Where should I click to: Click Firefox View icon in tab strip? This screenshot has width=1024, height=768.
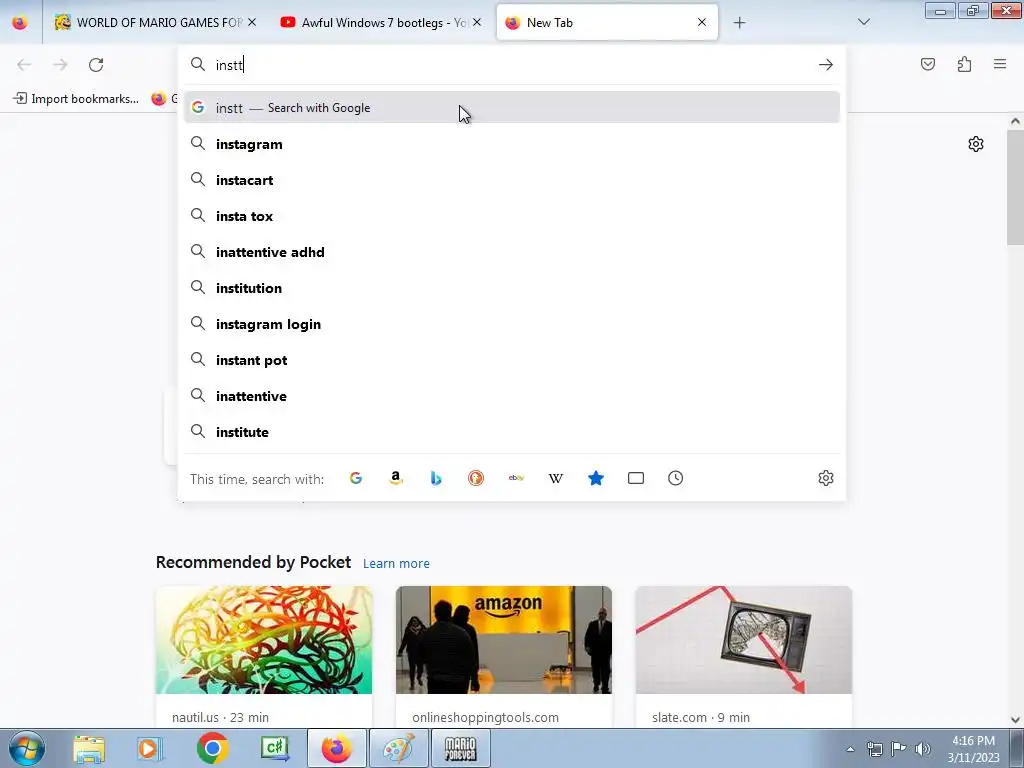[20, 23]
